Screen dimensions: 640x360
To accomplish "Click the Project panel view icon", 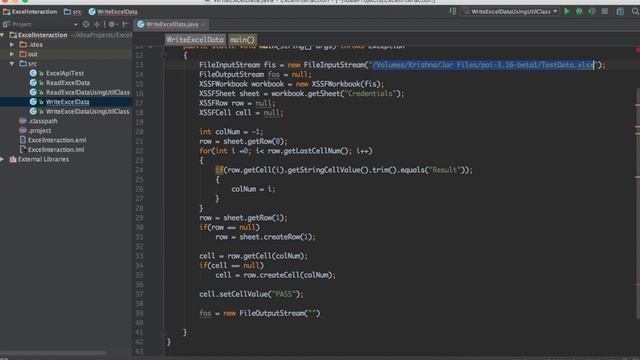I will point(6,24).
